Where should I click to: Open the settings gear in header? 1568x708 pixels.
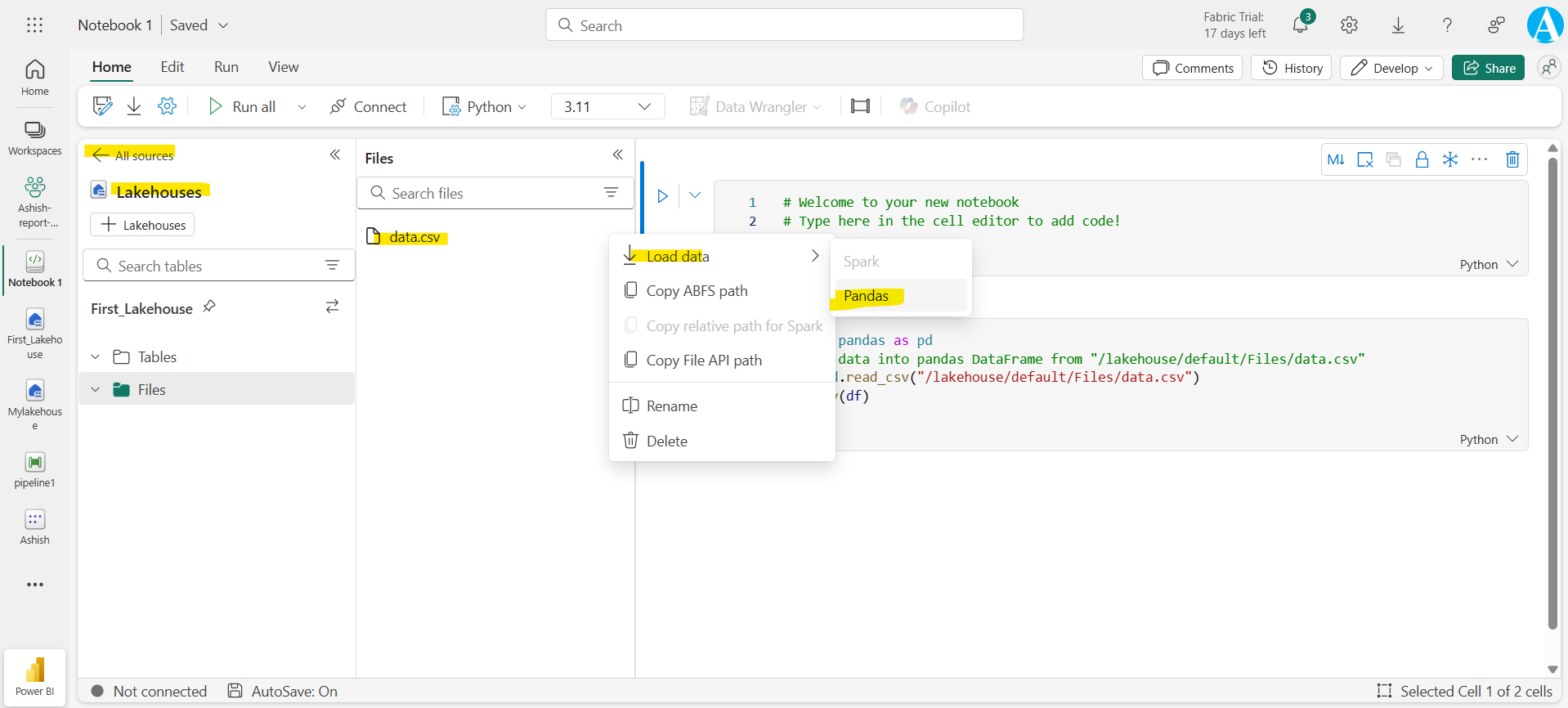[x=1349, y=25]
